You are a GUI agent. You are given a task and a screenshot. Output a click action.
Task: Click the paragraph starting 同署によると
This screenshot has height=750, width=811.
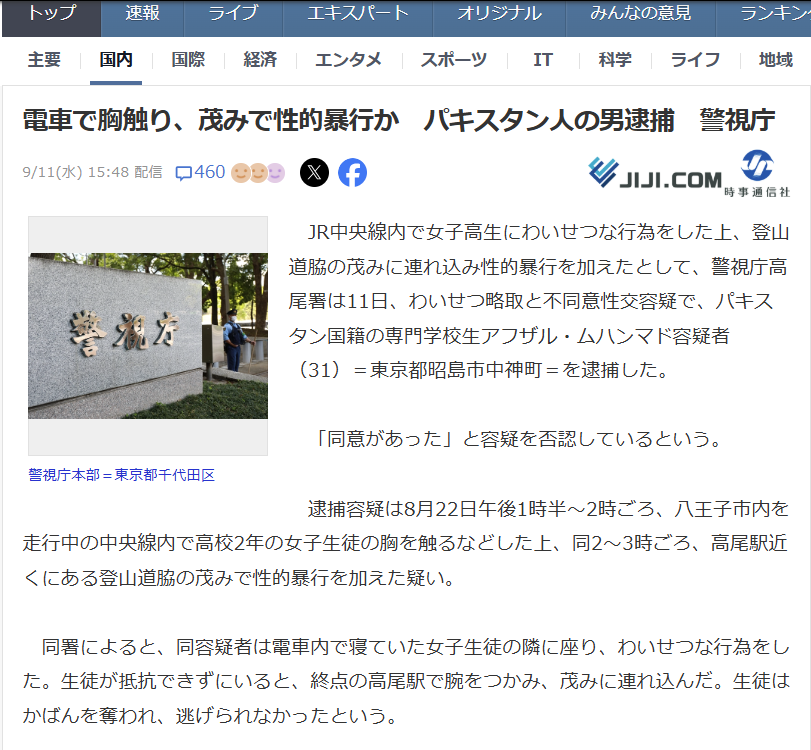pyautogui.click(x=407, y=681)
